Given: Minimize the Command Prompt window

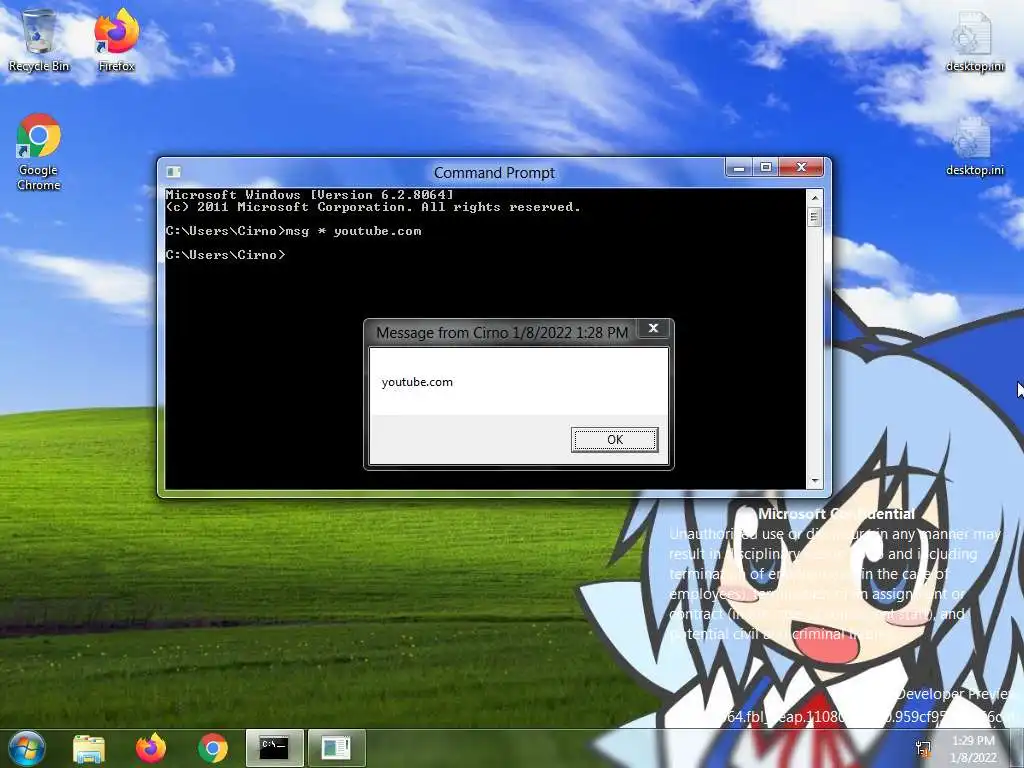Looking at the screenshot, I should [x=739, y=168].
